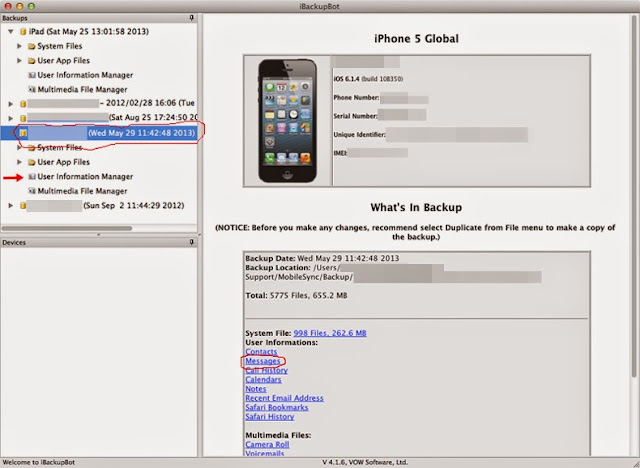
Task: Open the Contacts link
Action: tap(261, 351)
